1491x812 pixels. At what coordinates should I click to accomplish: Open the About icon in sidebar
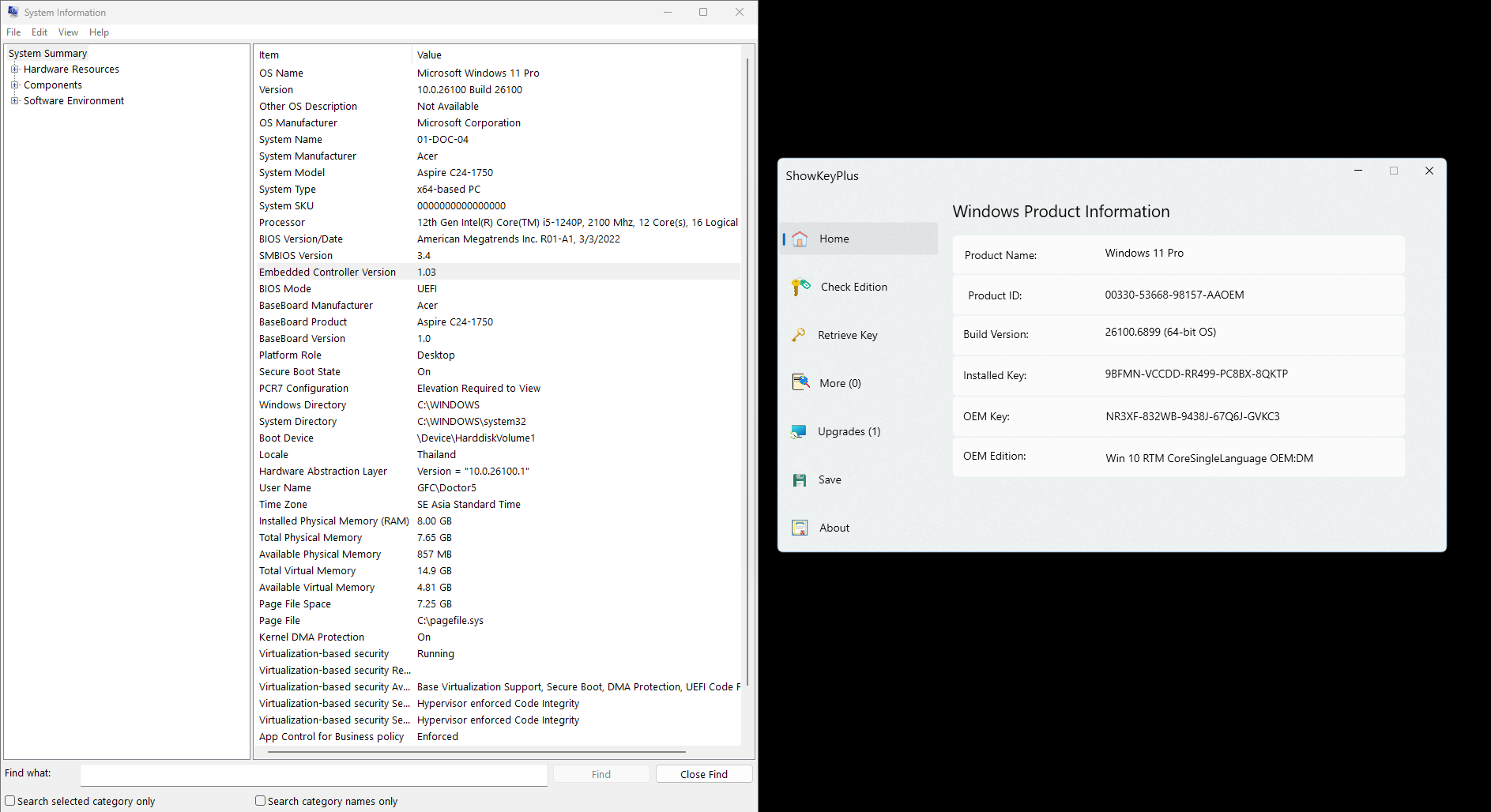coord(800,528)
